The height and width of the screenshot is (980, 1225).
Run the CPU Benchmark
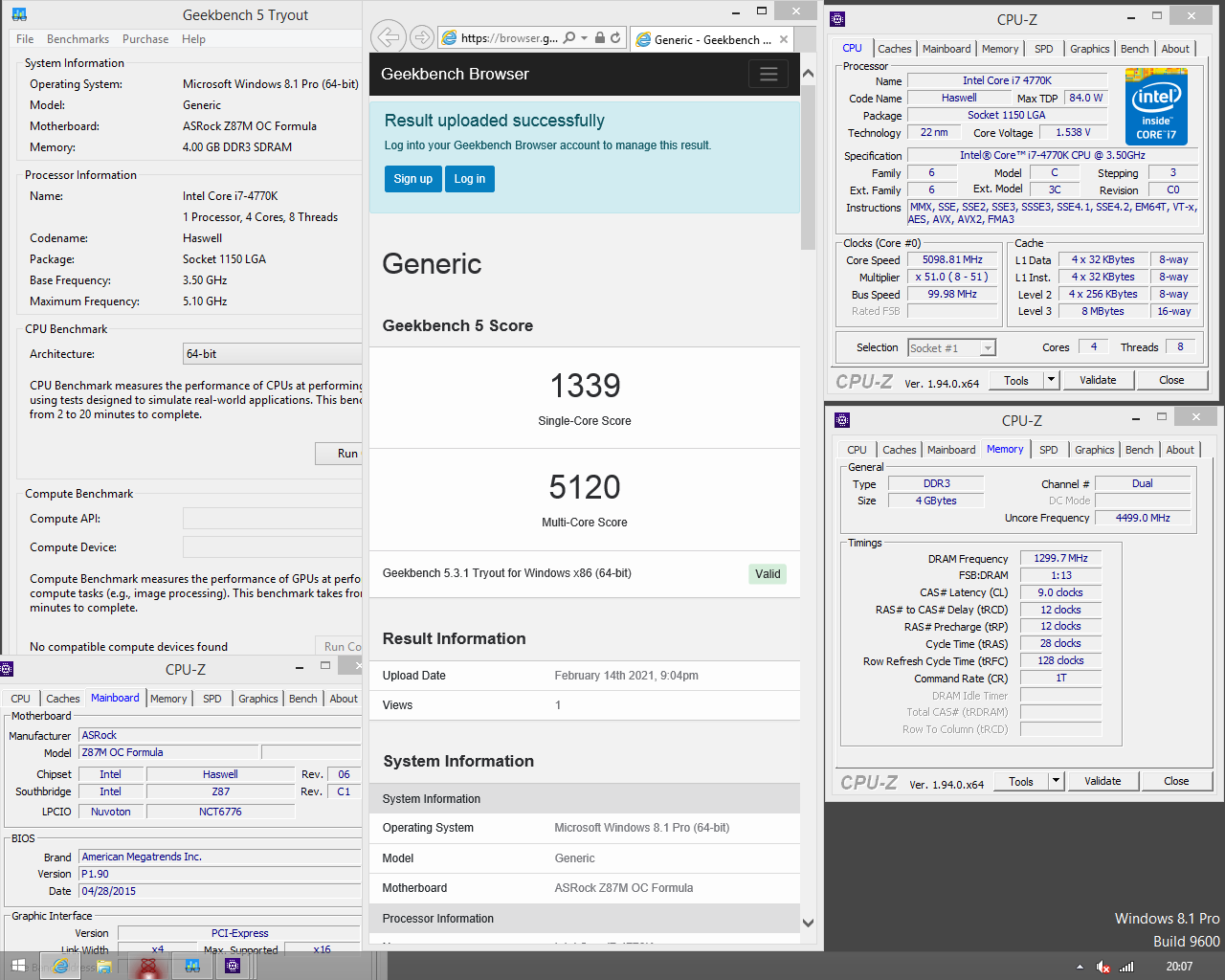(x=340, y=454)
